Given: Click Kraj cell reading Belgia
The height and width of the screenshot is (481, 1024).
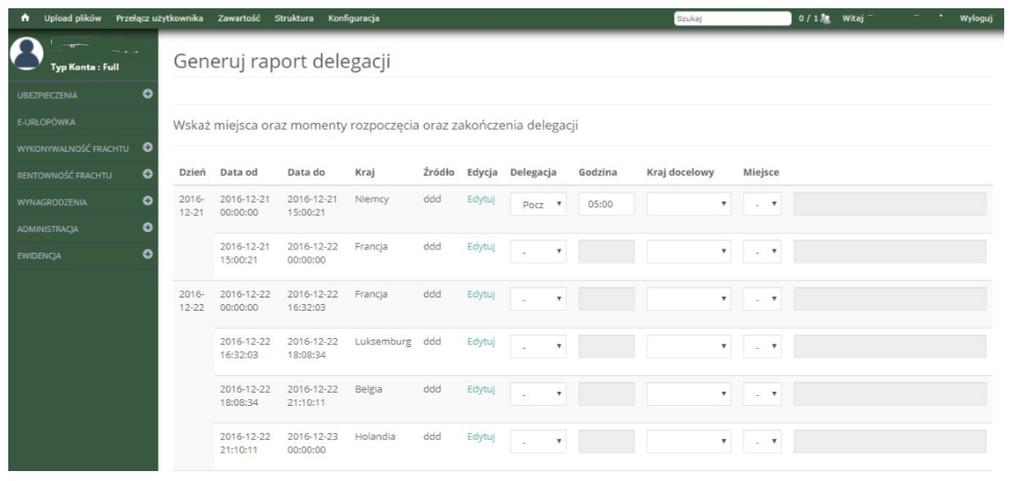Looking at the screenshot, I should [x=368, y=389].
